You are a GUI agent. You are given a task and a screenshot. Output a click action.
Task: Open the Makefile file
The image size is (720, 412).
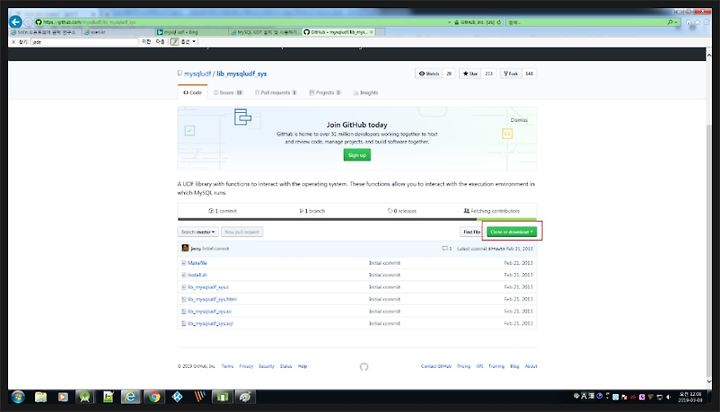197,263
